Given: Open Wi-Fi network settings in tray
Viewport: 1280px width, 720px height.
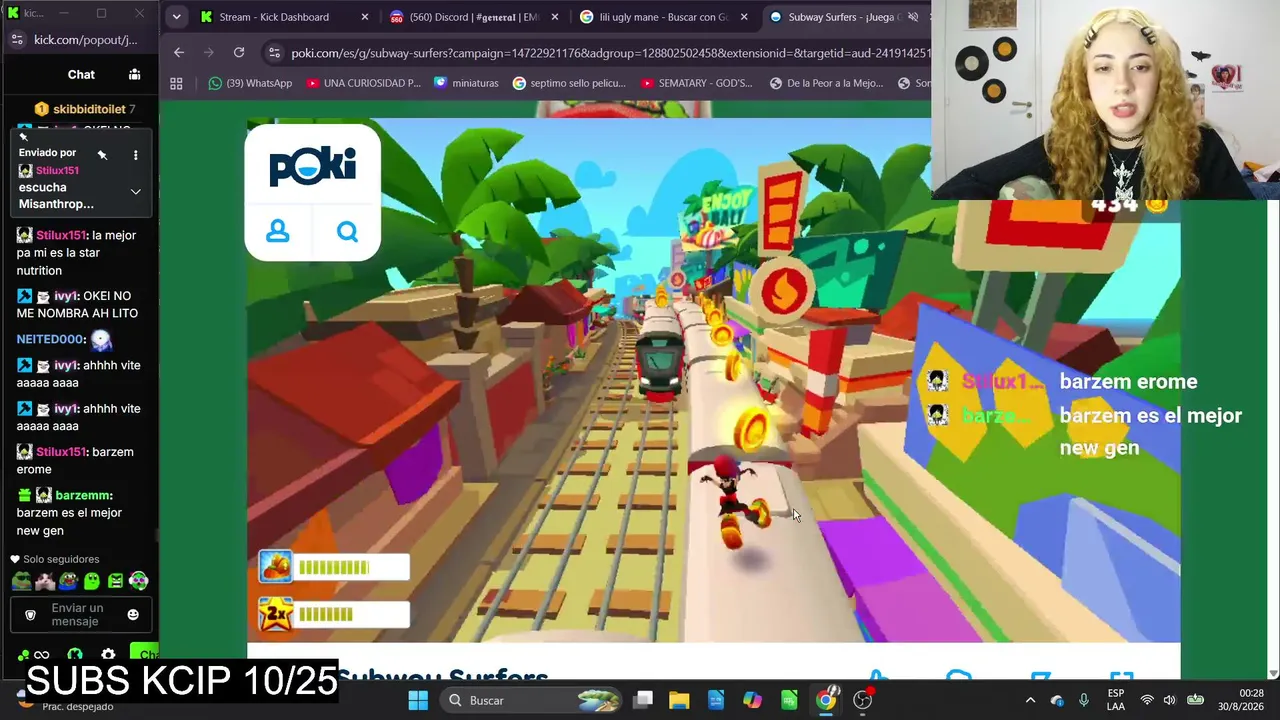Looking at the screenshot, I should coord(1147,700).
